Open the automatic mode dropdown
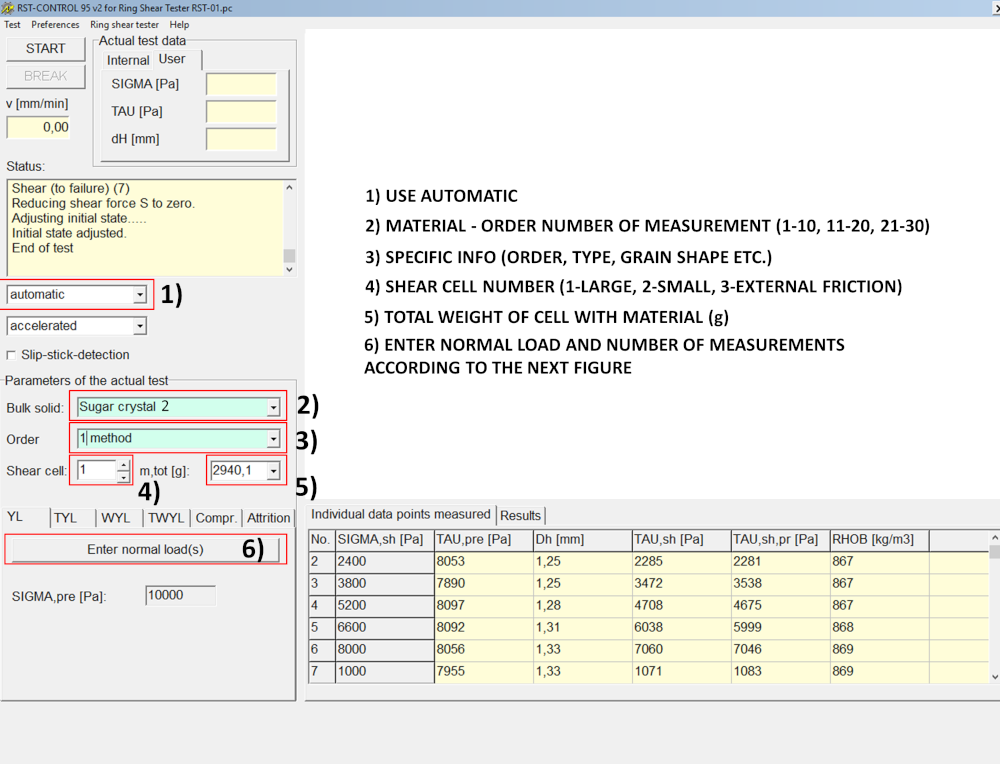 pyautogui.click(x=140, y=295)
